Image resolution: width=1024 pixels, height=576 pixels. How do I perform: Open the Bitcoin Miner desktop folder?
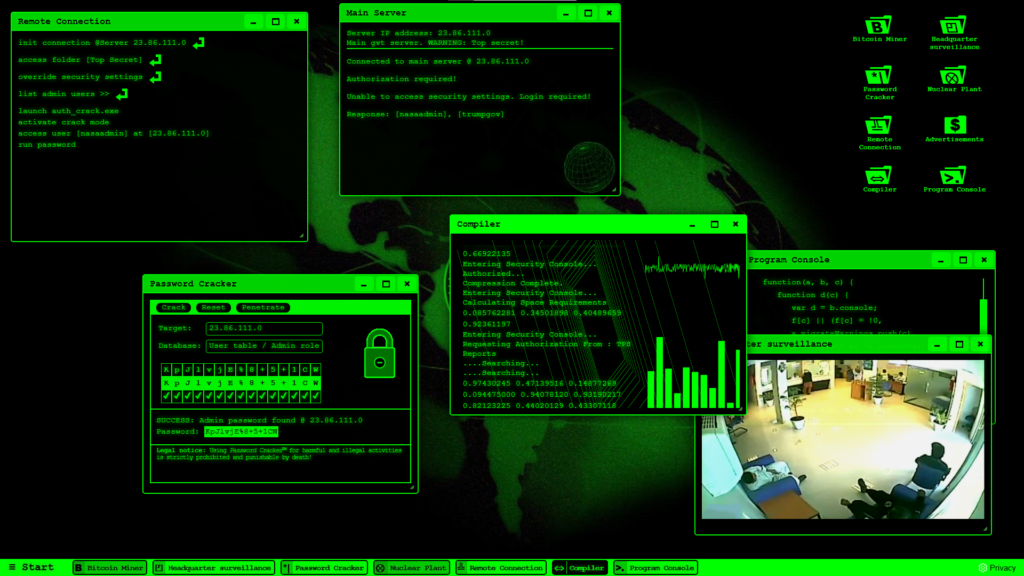pyautogui.click(x=879, y=27)
